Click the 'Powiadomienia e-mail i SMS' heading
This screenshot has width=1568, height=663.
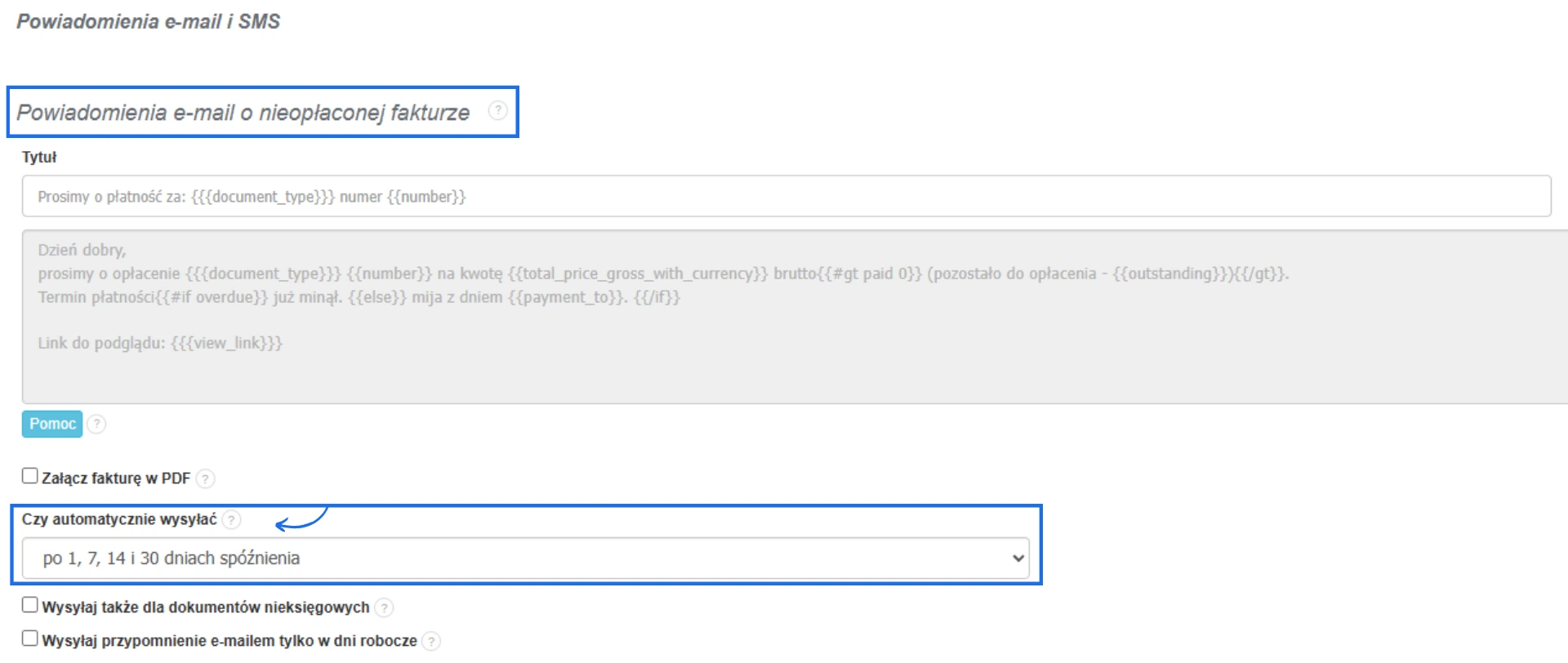[x=149, y=22]
